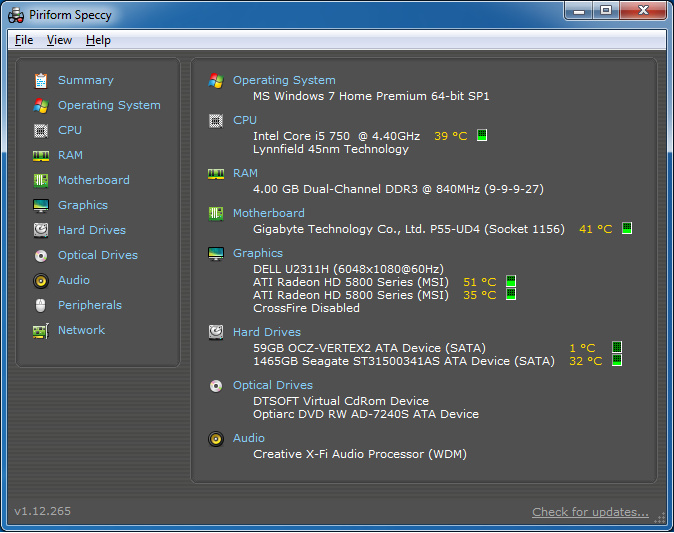Click the text 'Intel Core i5 750 @ 4.40GHz'
674x533 pixels.
click(x=337, y=136)
